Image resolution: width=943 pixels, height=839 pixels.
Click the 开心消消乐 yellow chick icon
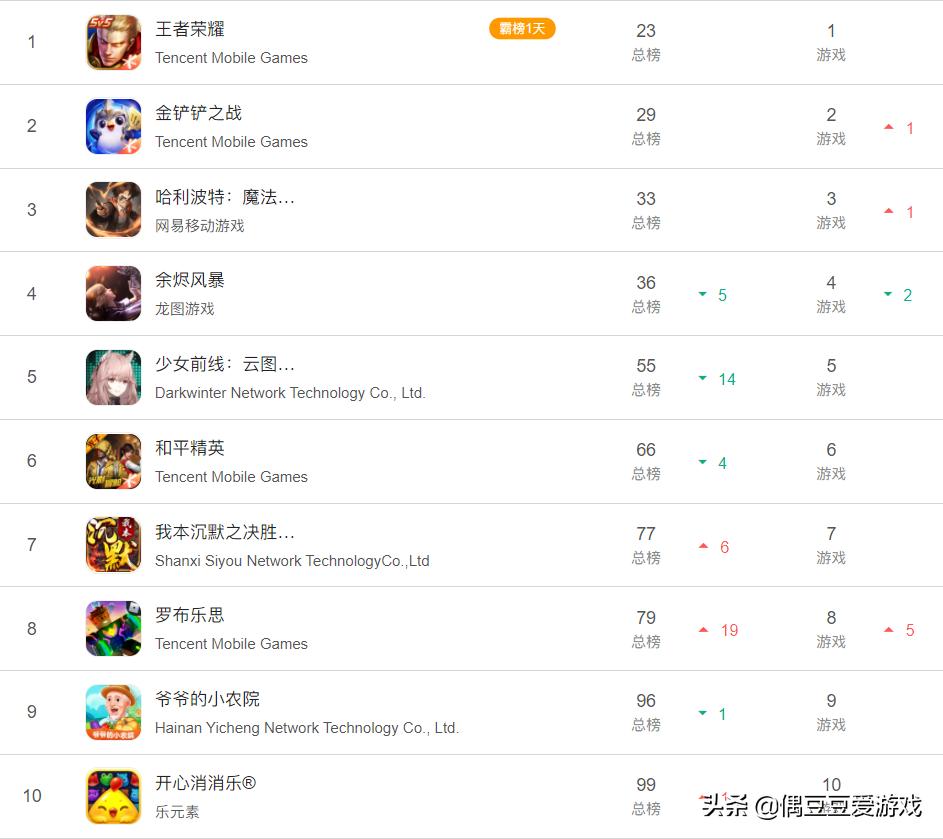pos(114,796)
